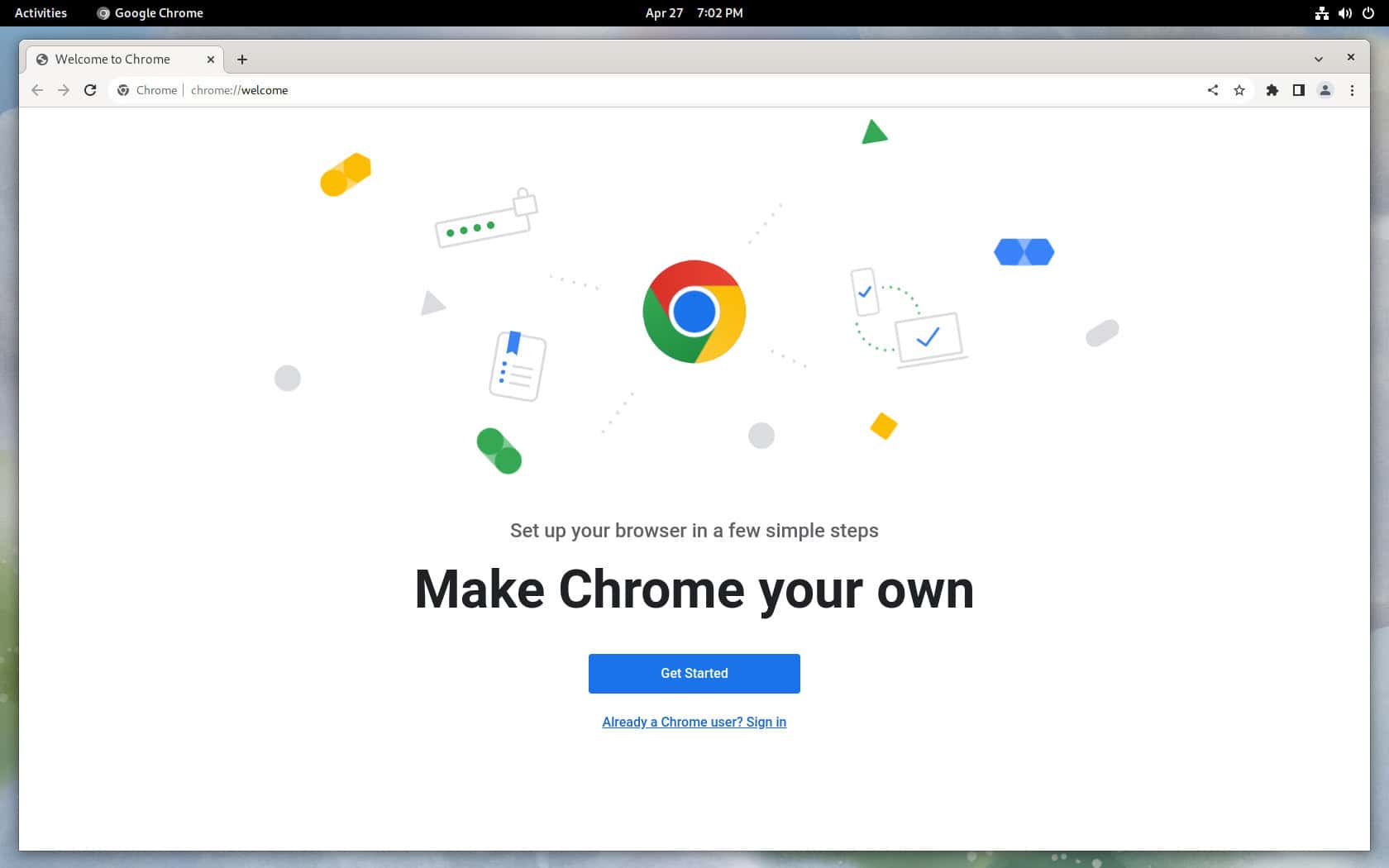Bookmark this tab with the star icon
Viewport: 1389px width, 868px height.
(1239, 90)
